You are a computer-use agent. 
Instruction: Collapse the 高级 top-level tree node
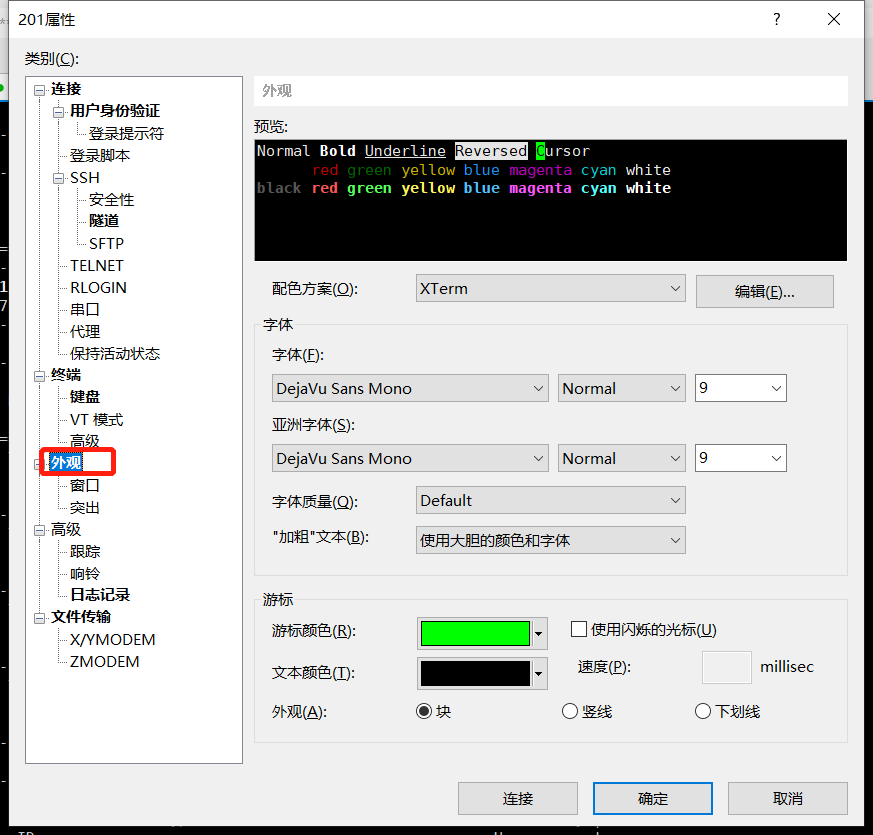[x=40, y=531]
